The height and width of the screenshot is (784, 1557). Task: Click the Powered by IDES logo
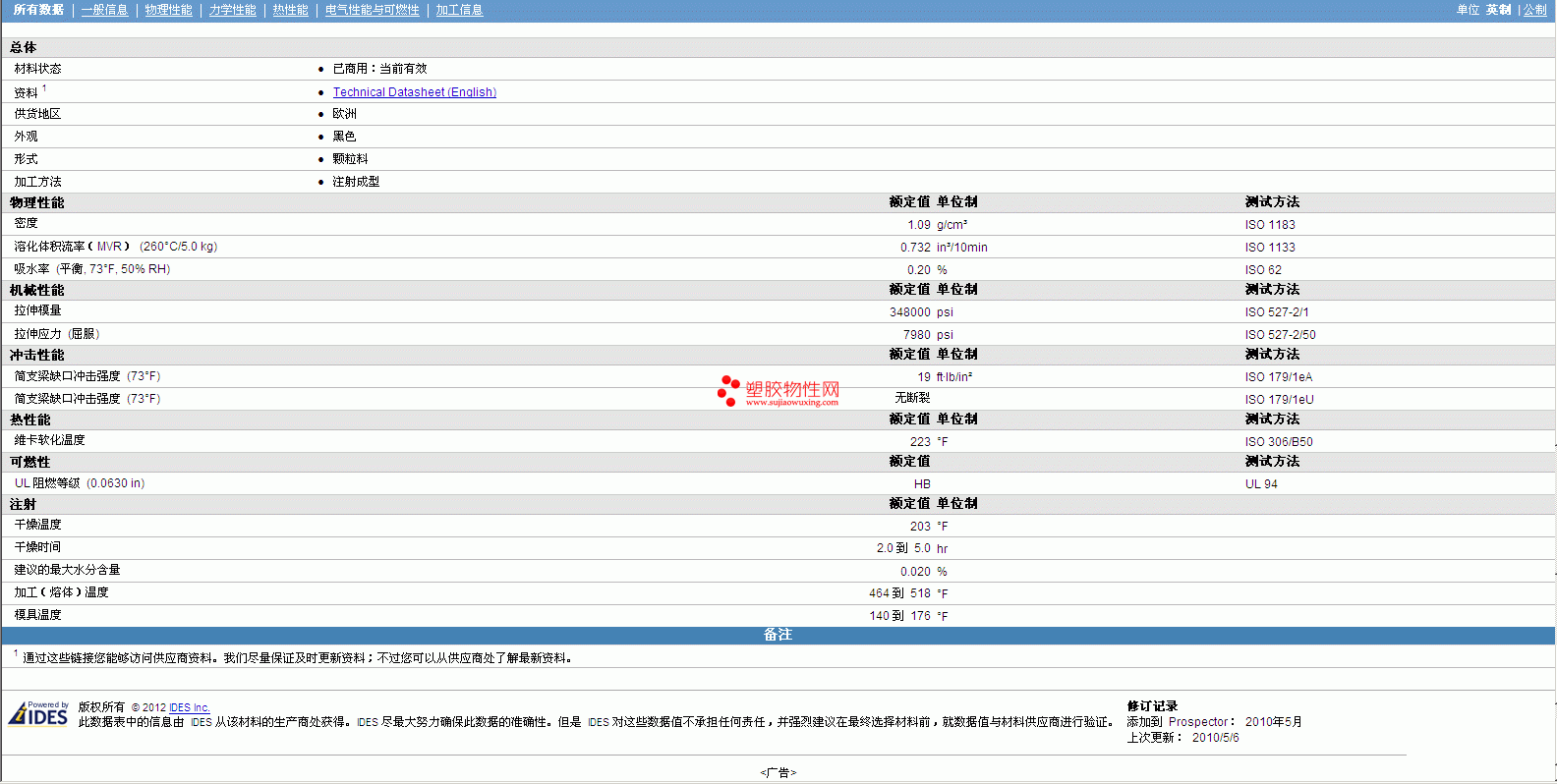pyautogui.click(x=38, y=713)
